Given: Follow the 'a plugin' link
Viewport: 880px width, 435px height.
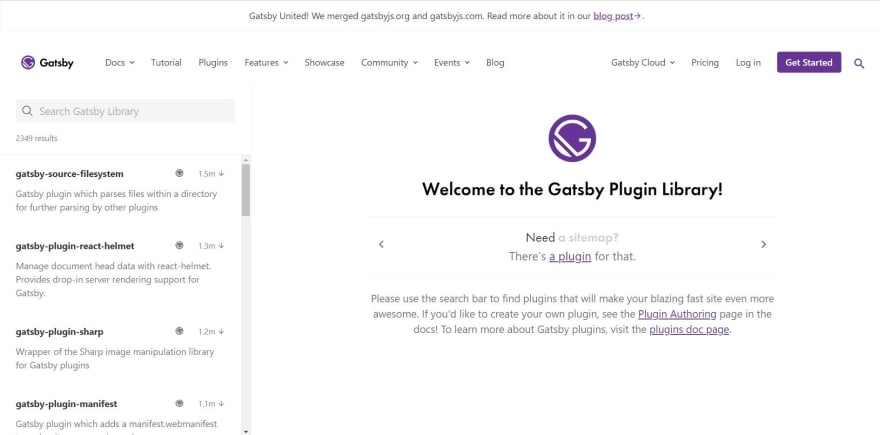Looking at the screenshot, I should [570, 257].
